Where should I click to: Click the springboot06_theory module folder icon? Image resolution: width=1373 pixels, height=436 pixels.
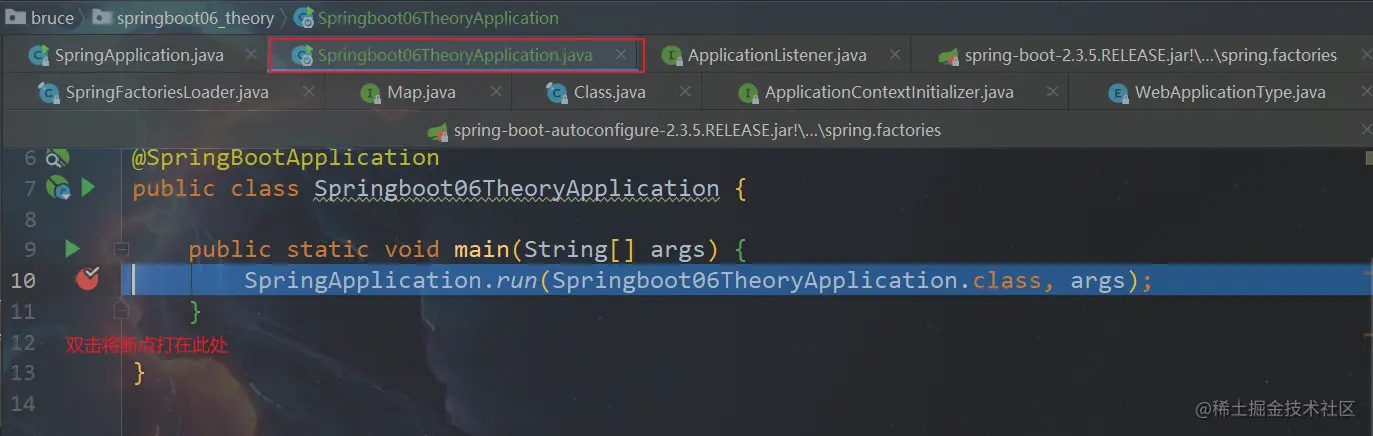[x=101, y=18]
